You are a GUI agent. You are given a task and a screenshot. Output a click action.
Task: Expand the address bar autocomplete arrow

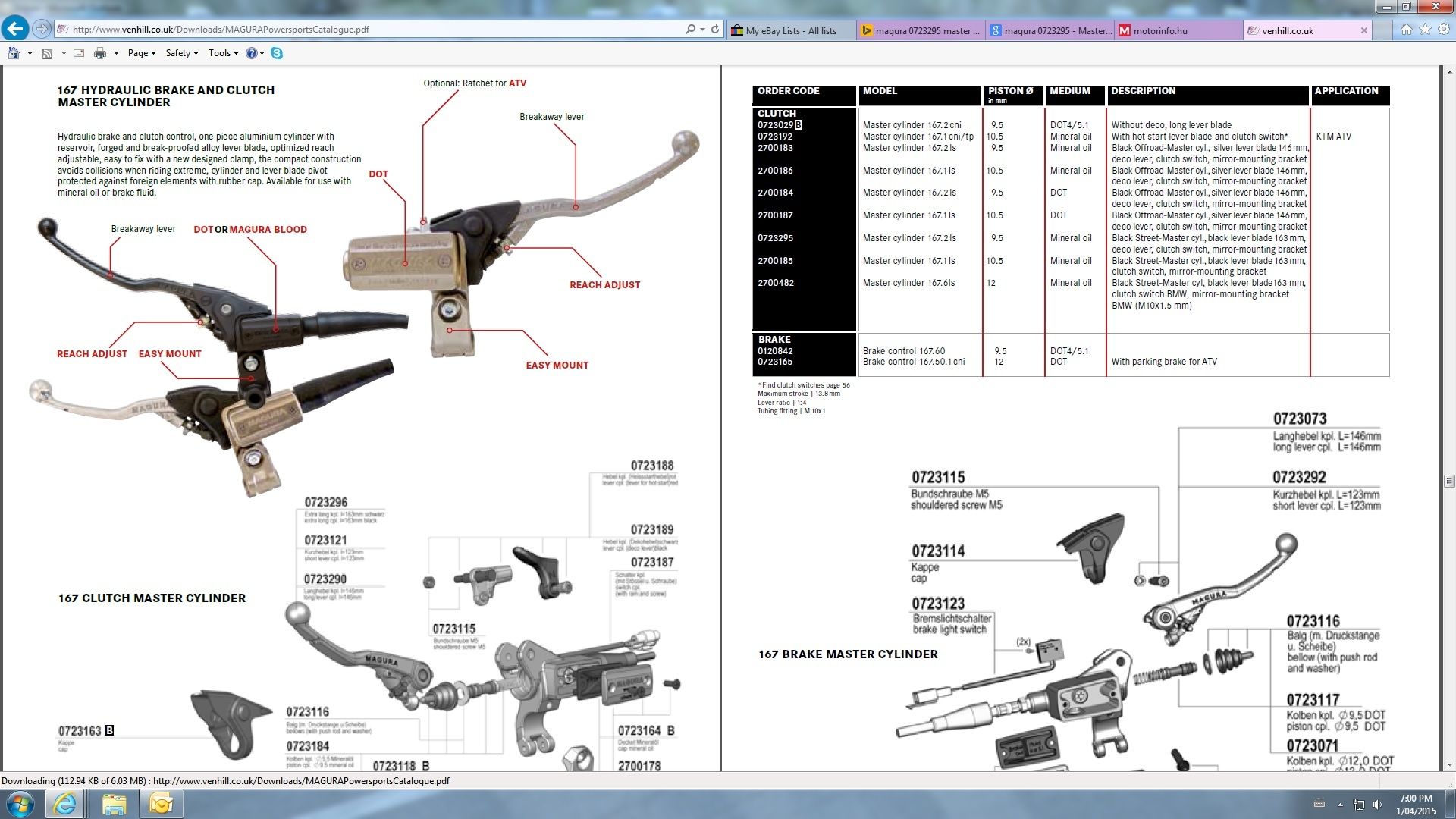coord(703,30)
